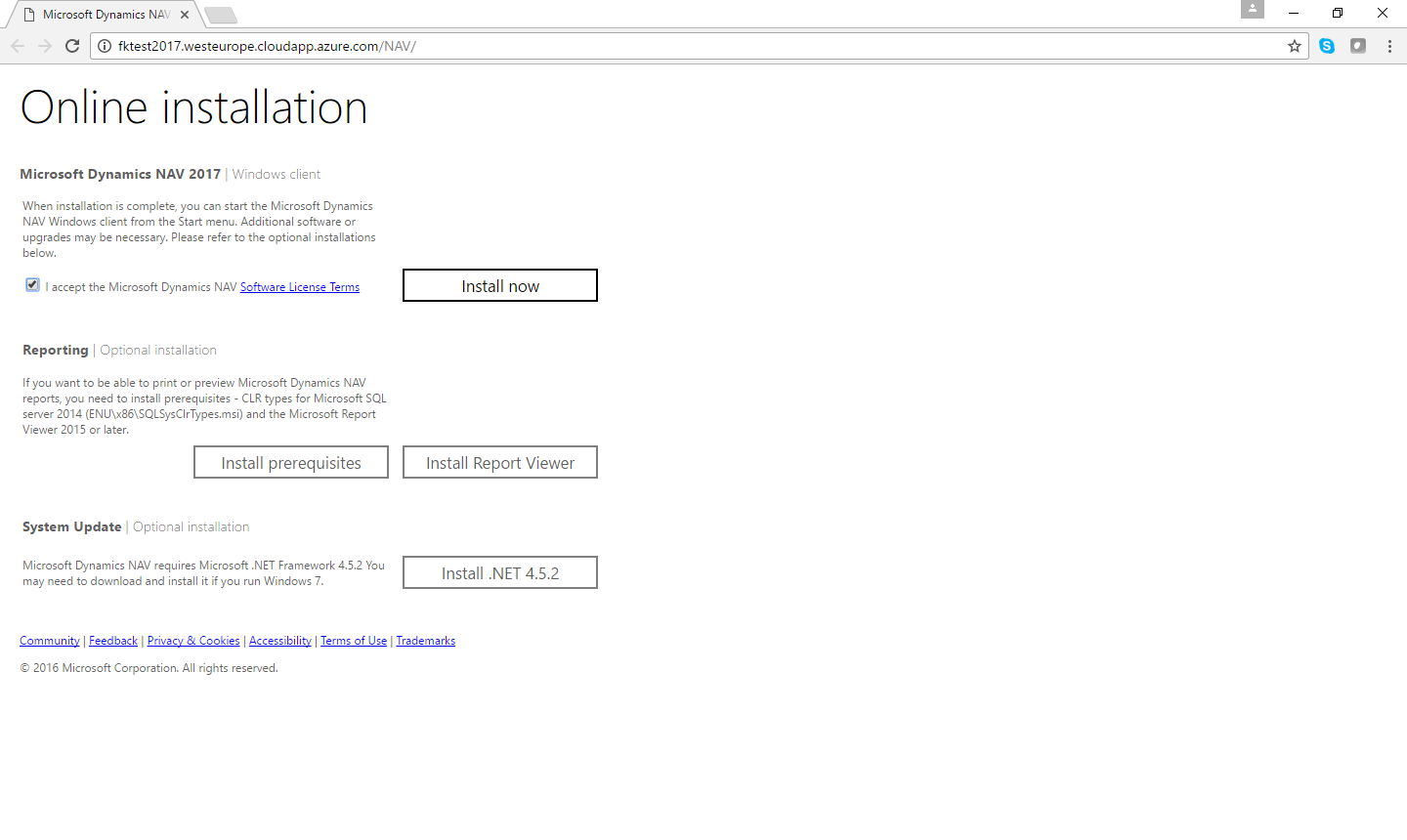Open a new browser tab

click(x=221, y=15)
